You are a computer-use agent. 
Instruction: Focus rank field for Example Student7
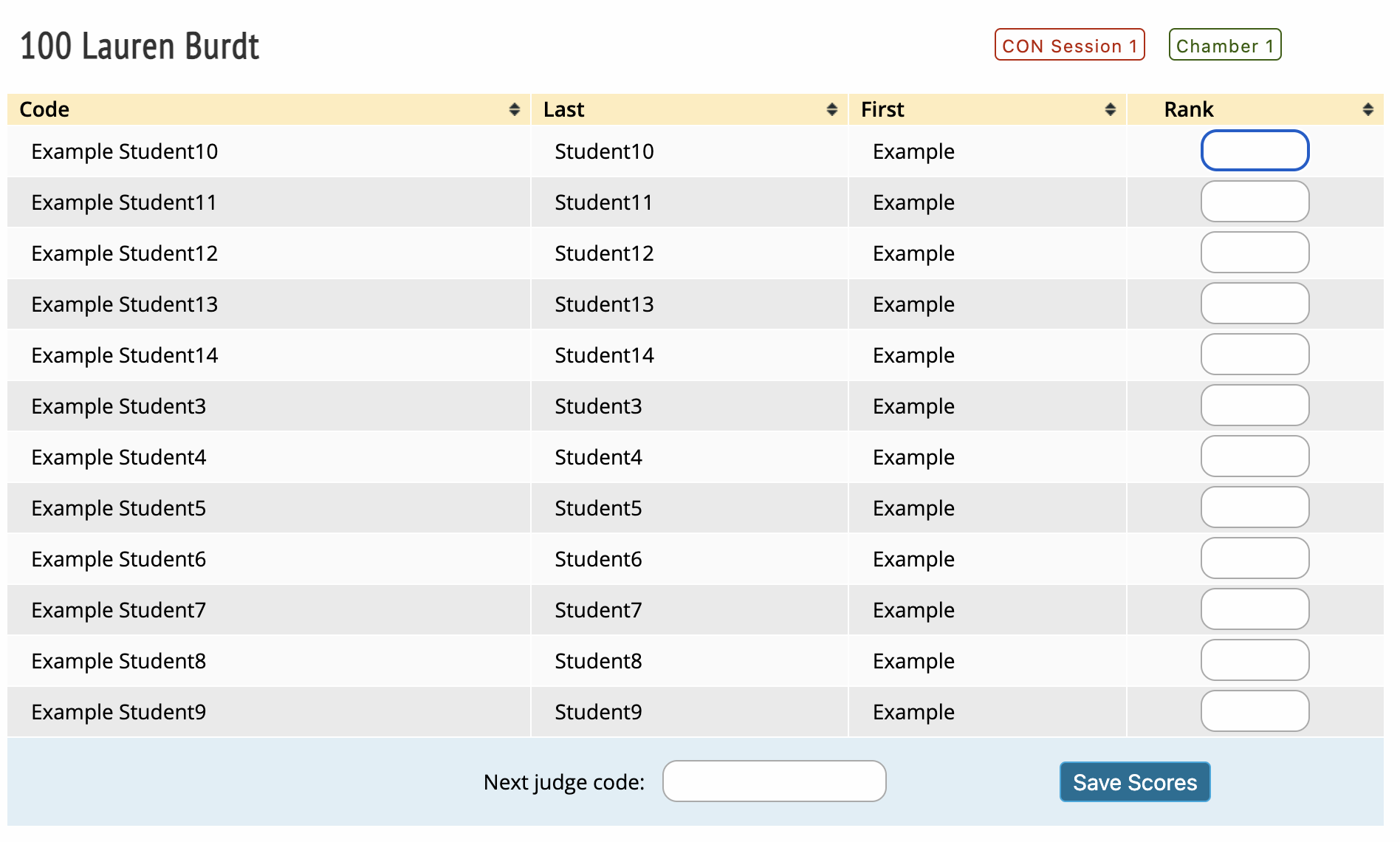[x=1255, y=609]
